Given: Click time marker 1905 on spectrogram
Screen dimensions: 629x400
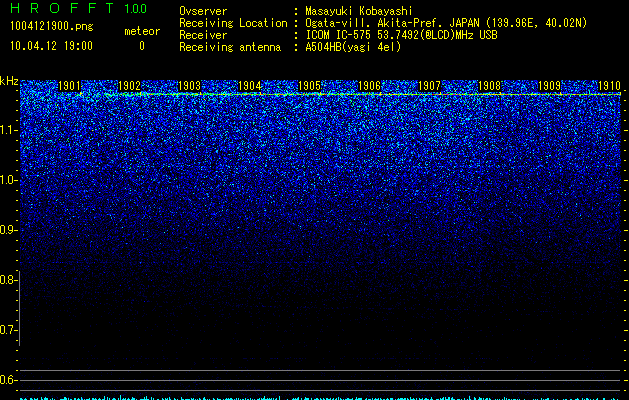Looking at the screenshot, I should coord(309,86).
